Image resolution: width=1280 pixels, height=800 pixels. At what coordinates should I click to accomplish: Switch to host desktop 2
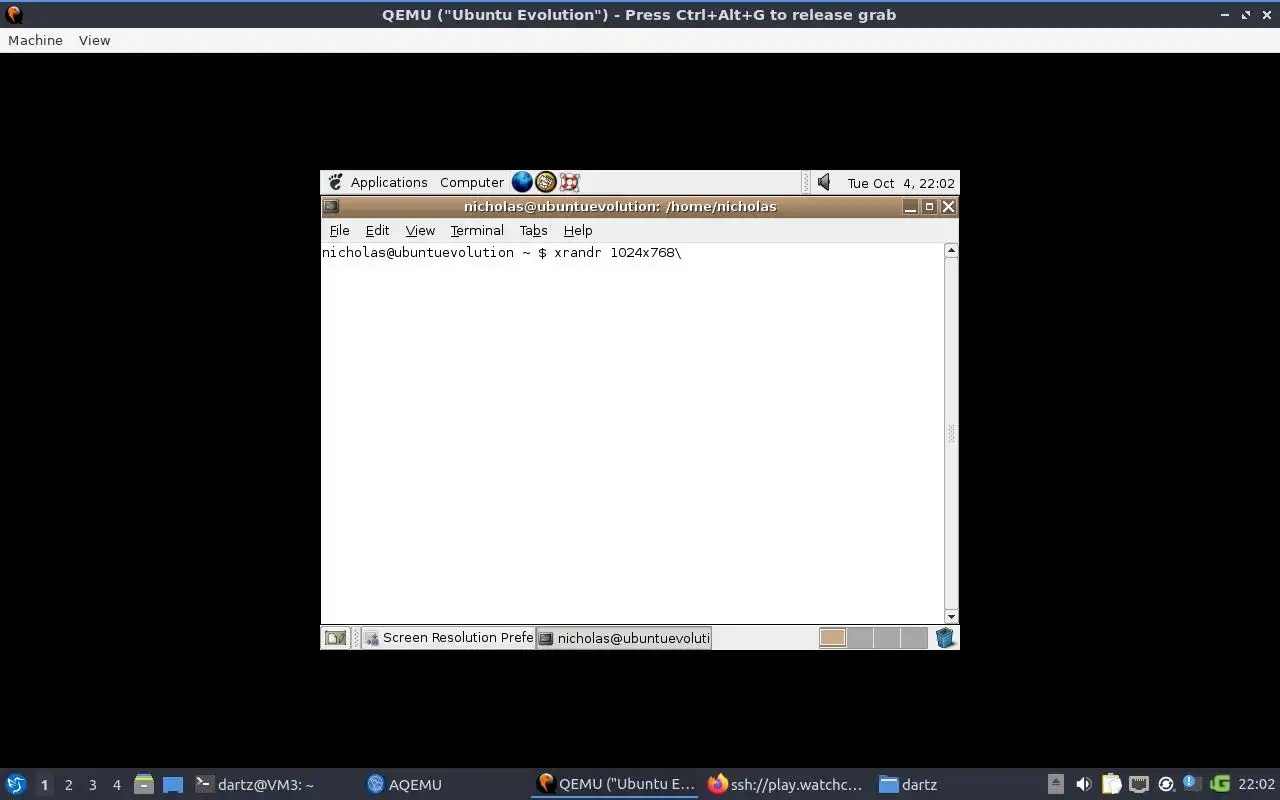[68, 785]
